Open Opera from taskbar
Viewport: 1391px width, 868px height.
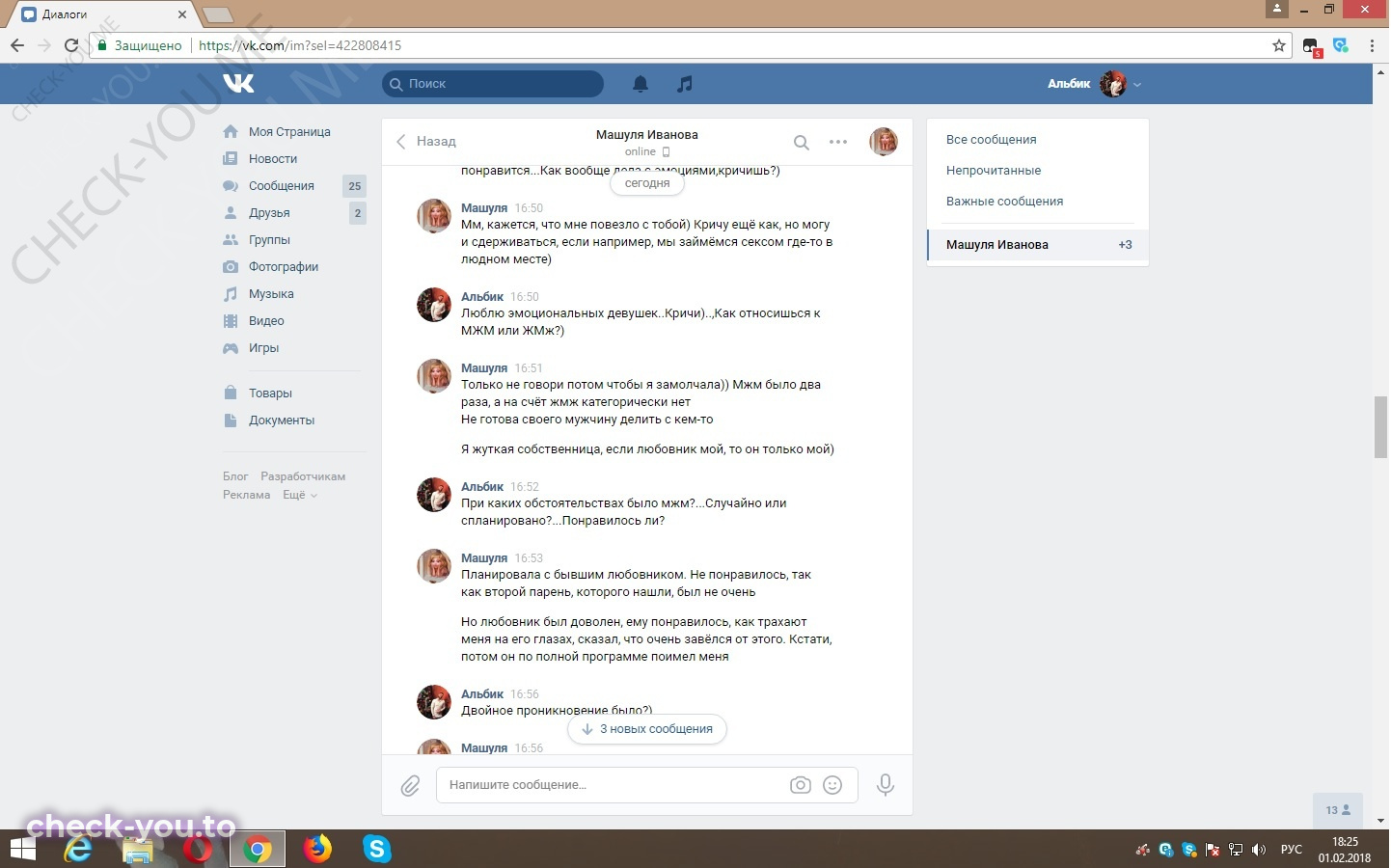198,850
